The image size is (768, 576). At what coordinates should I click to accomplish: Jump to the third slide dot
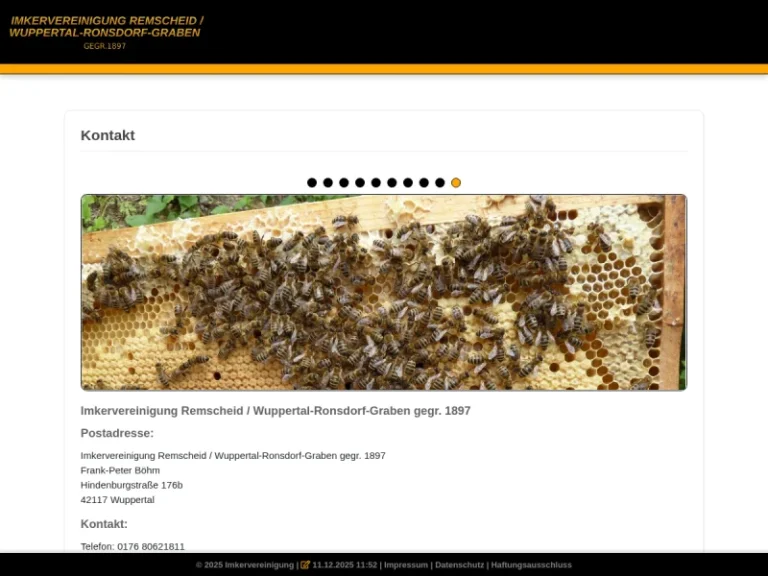344,183
